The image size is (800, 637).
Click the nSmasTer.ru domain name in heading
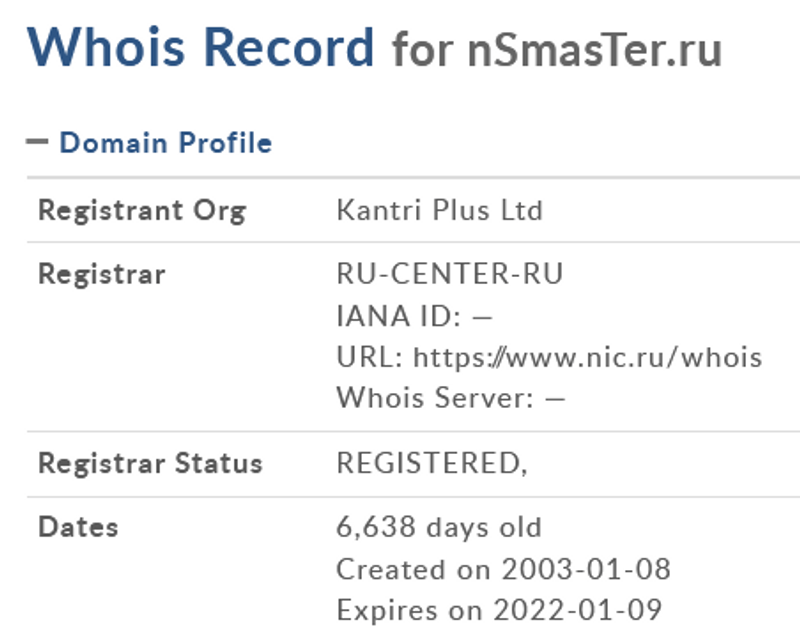point(594,49)
